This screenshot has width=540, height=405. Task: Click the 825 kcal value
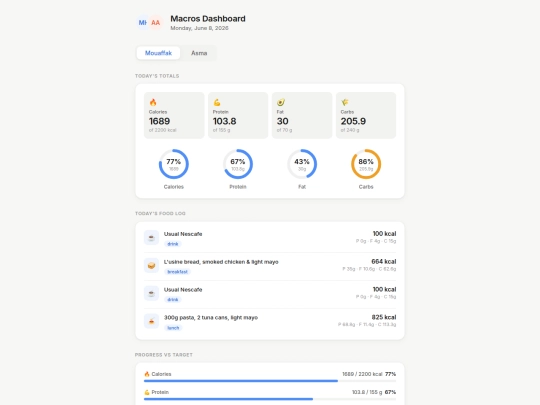pos(384,317)
